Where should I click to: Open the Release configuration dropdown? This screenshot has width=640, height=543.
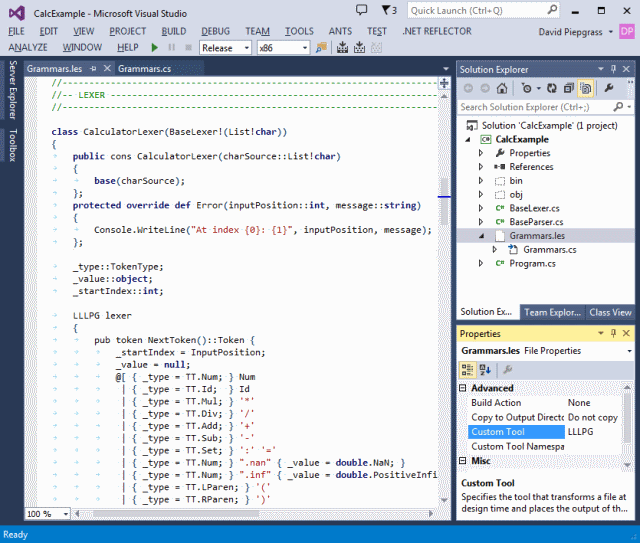point(247,48)
